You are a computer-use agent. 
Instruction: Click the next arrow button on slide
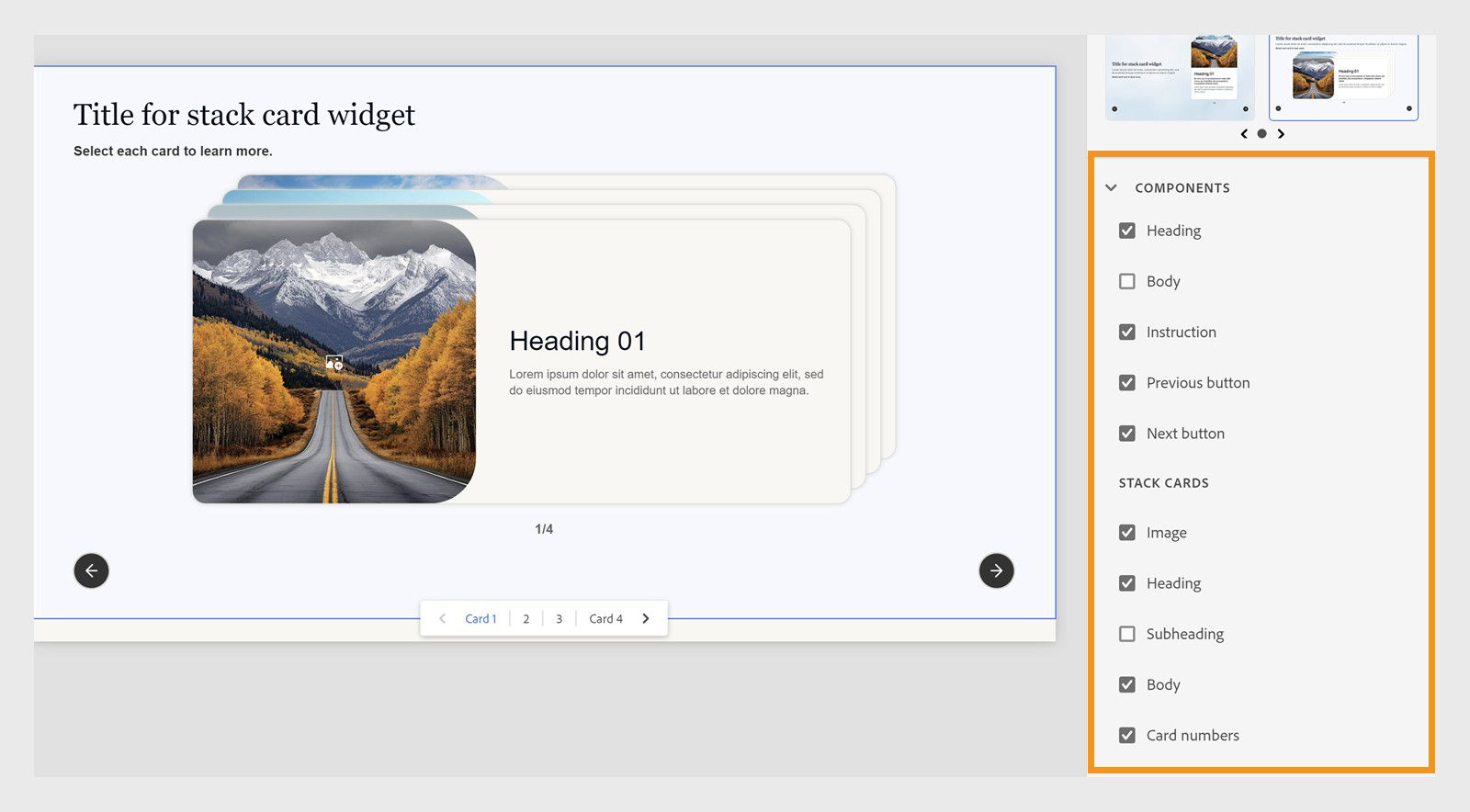pyautogui.click(x=997, y=570)
